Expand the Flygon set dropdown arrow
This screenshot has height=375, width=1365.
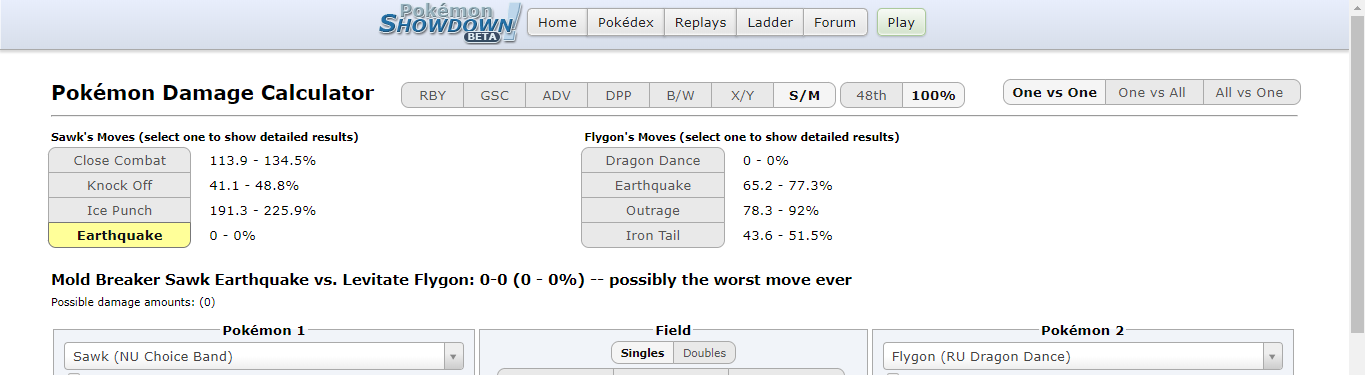pyautogui.click(x=1273, y=356)
